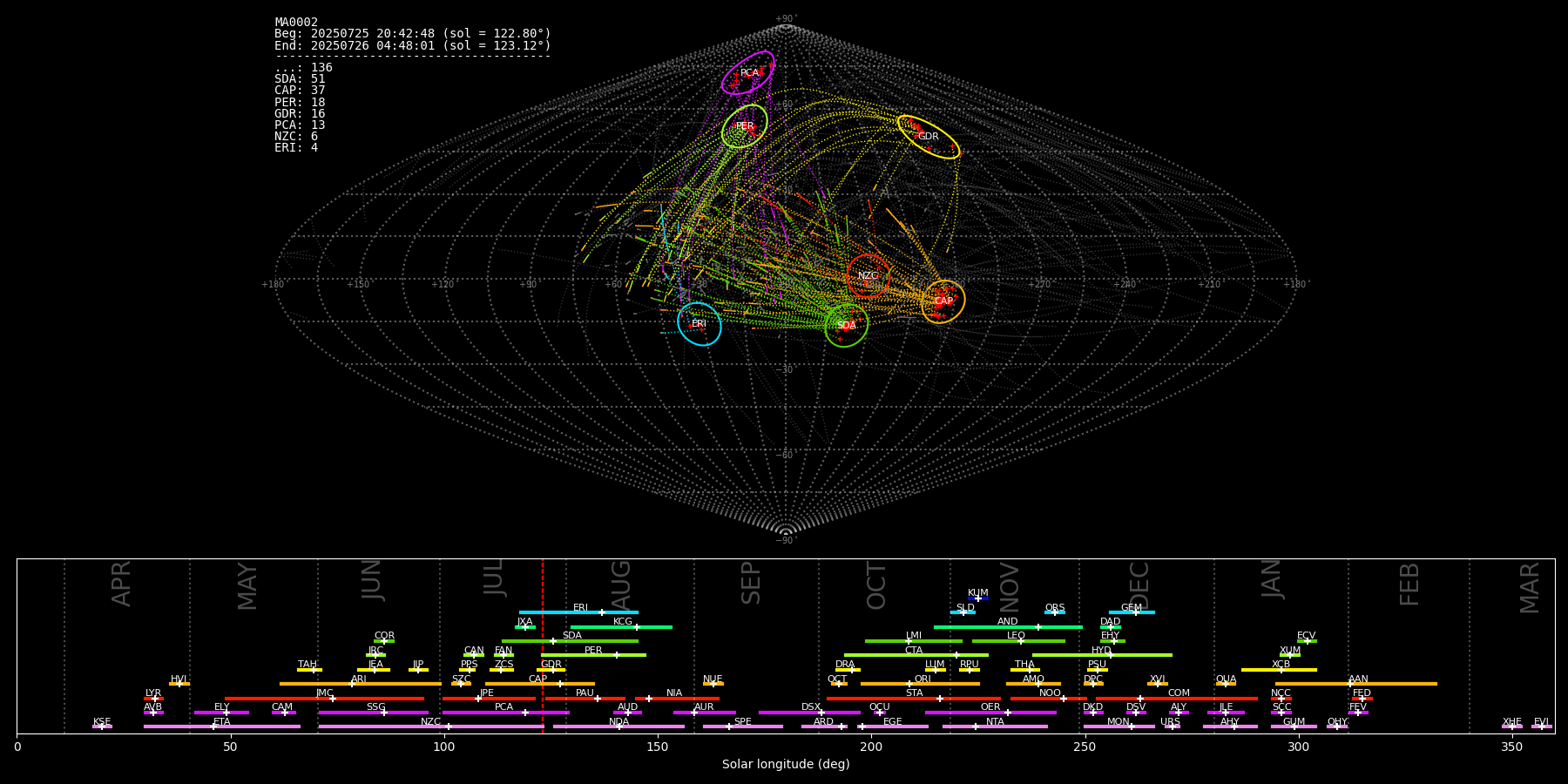Click the orange CAP radiant circle on map
Image resolution: width=1568 pixels, height=784 pixels.
pyautogui.click(x=943, y=301)
